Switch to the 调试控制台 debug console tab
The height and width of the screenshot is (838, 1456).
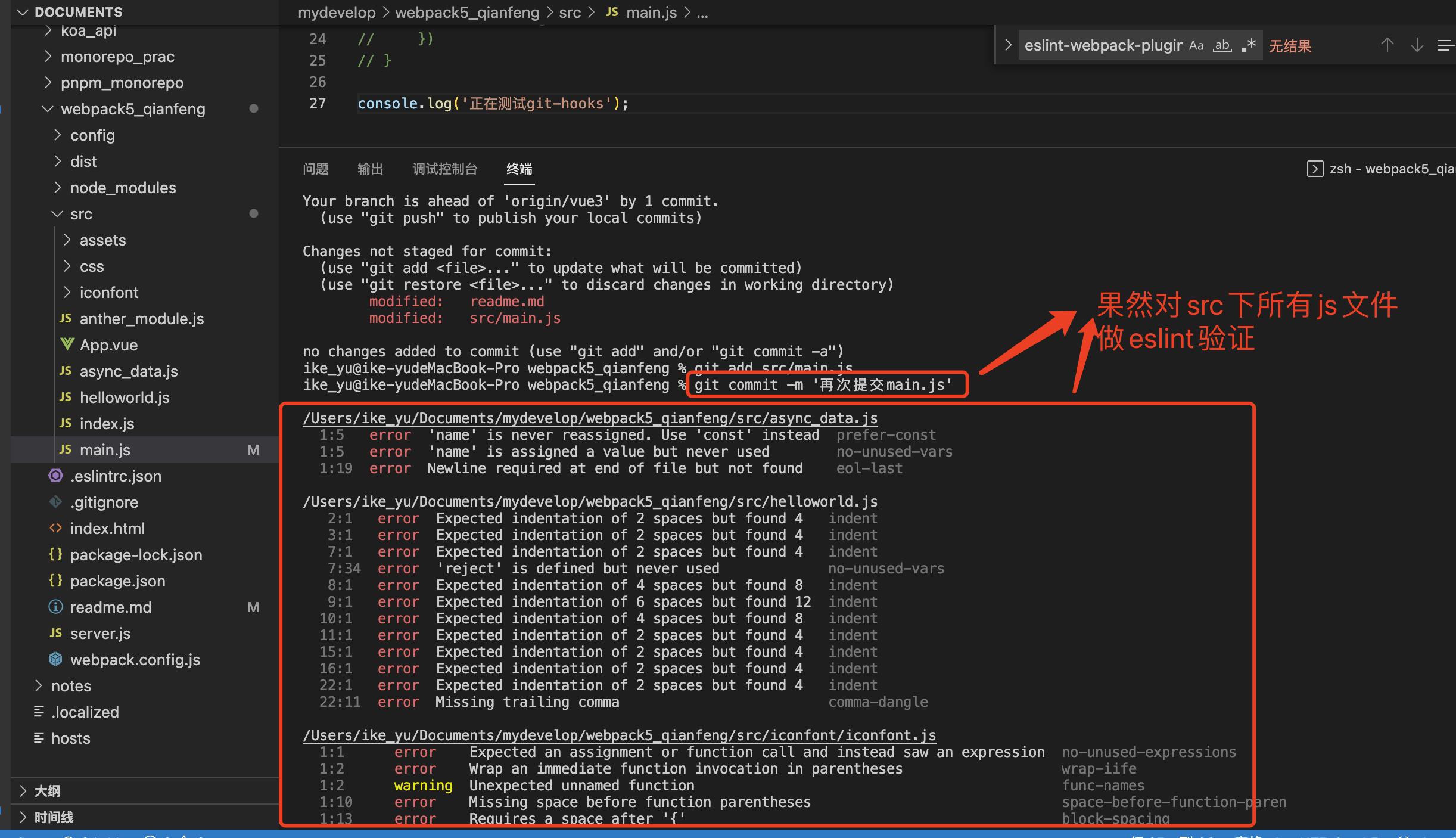[x=444, y=169]
